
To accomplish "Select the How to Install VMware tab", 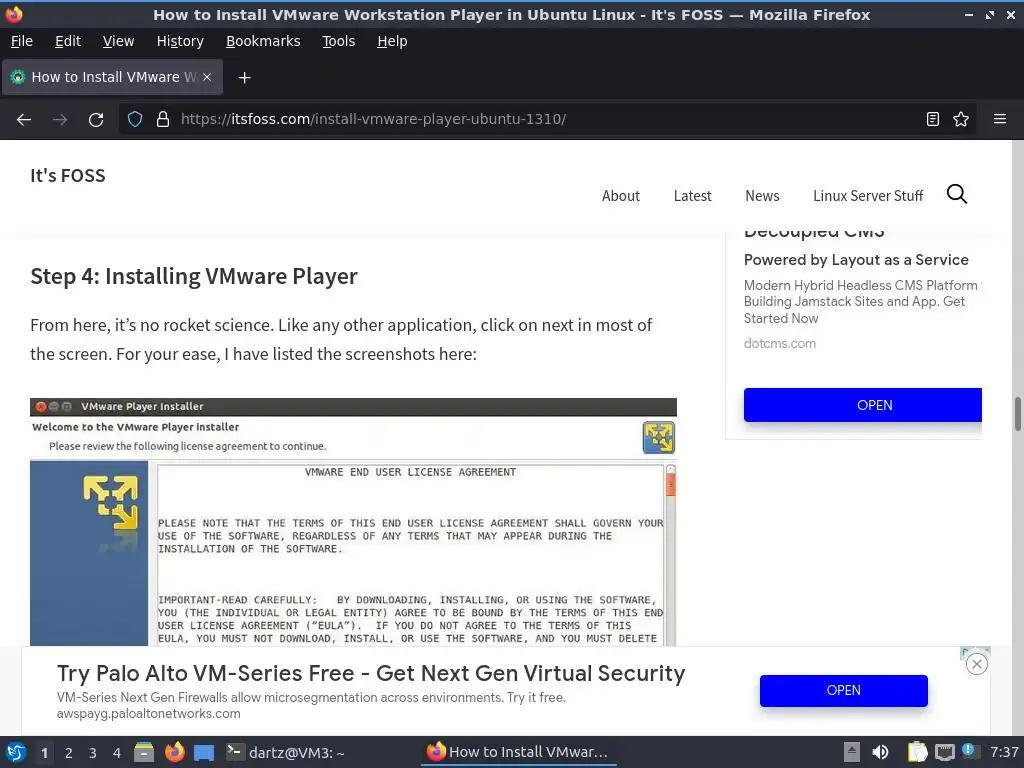I will pos(112,77).
